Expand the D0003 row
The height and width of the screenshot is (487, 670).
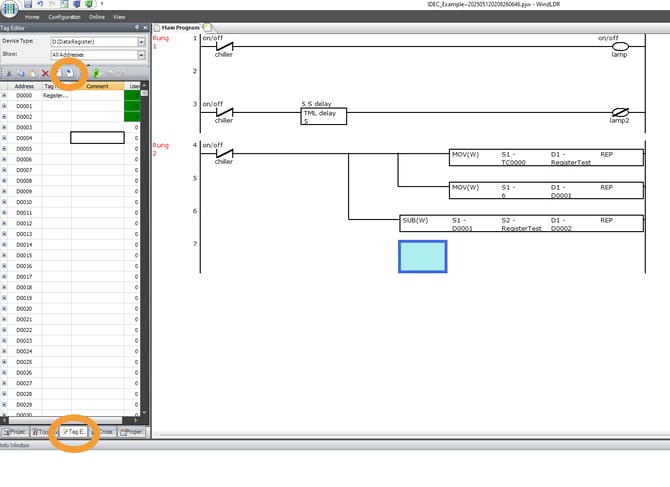pyautogui.click(x=4, y=127)
